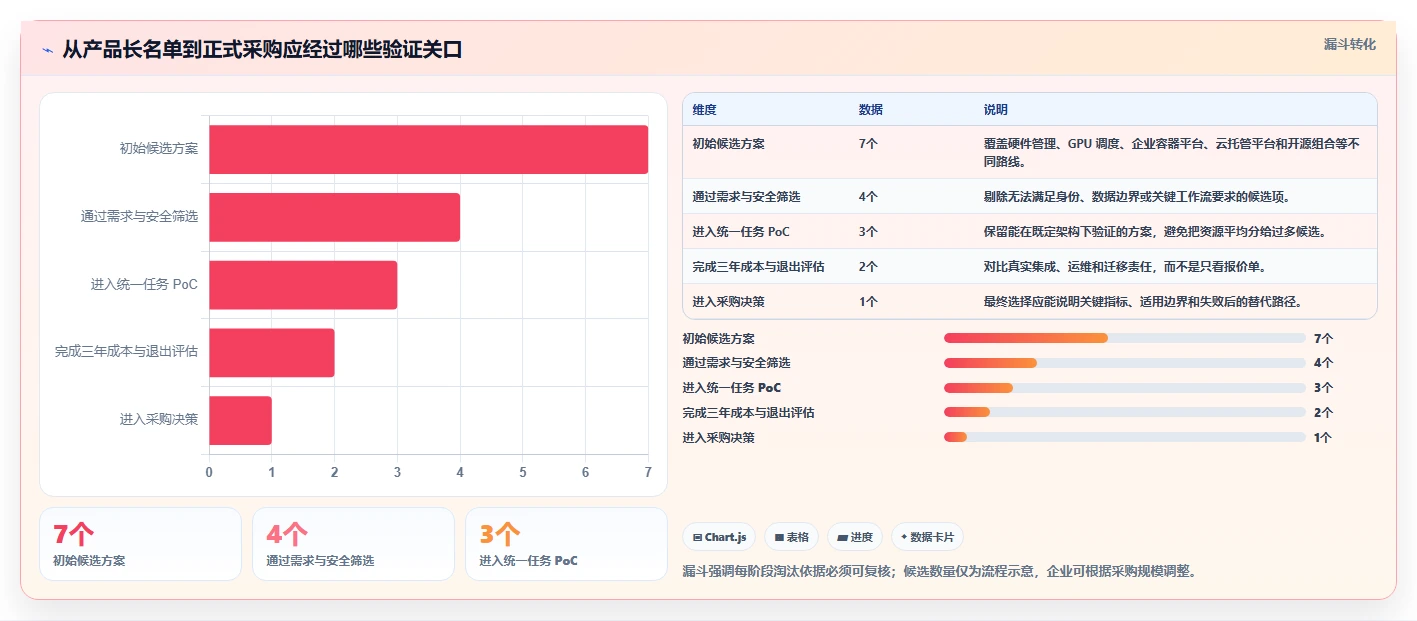Click the 进入采购决策 cell in the table

coord(728,302)
